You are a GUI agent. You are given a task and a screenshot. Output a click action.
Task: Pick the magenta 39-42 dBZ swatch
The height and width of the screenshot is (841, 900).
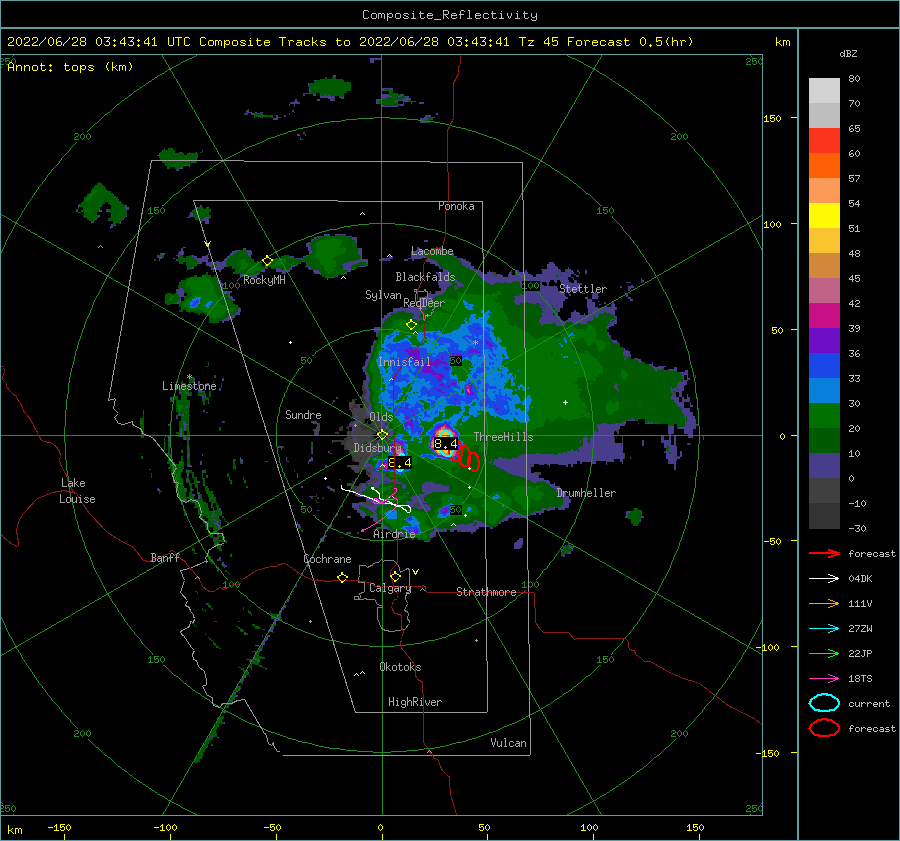pos(824,316)
